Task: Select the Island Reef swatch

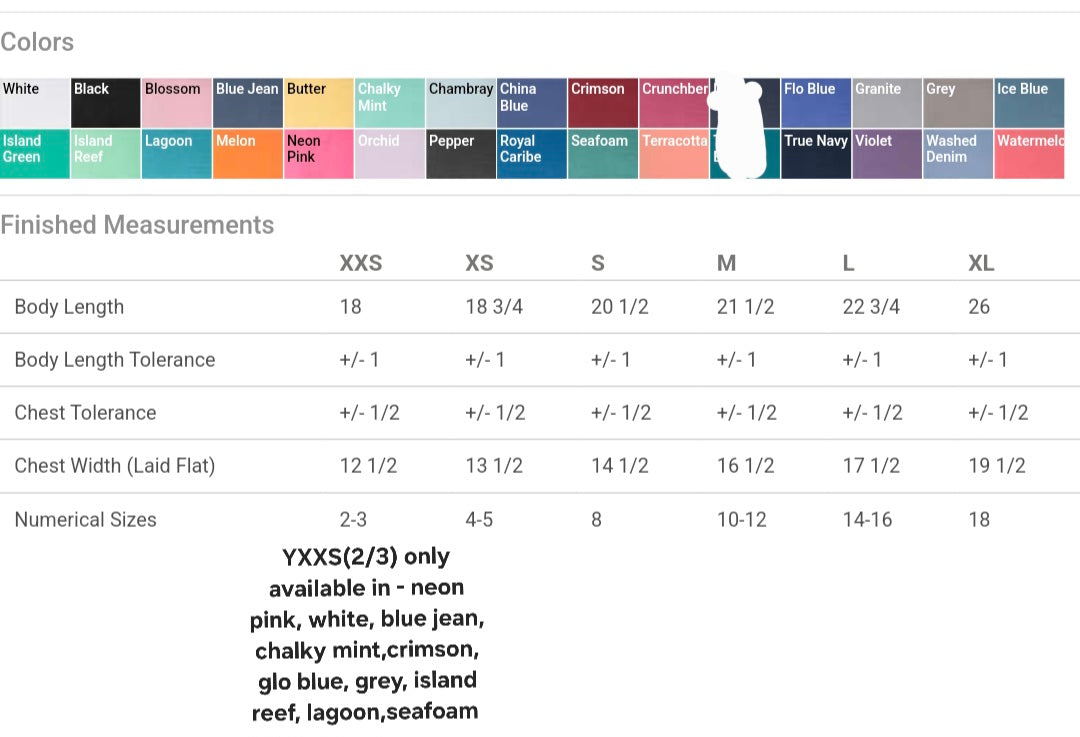Action: point(105,155)
